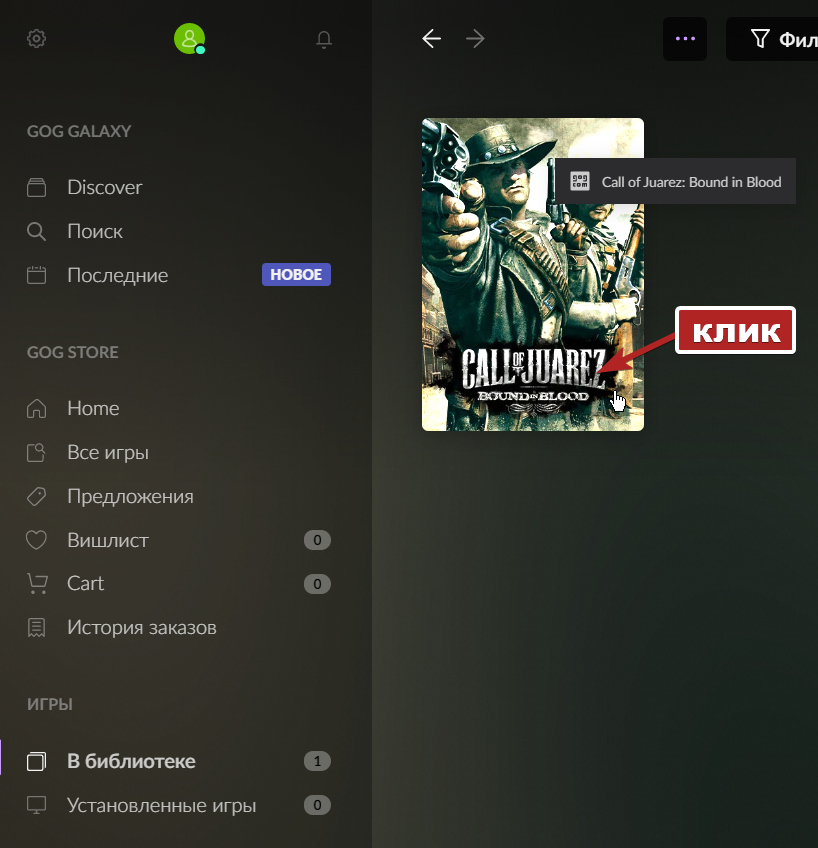Click the Поиск magnifier icon
Viewport: 818px width, 848px height.
pyautogui.click(x=36, y=231)
